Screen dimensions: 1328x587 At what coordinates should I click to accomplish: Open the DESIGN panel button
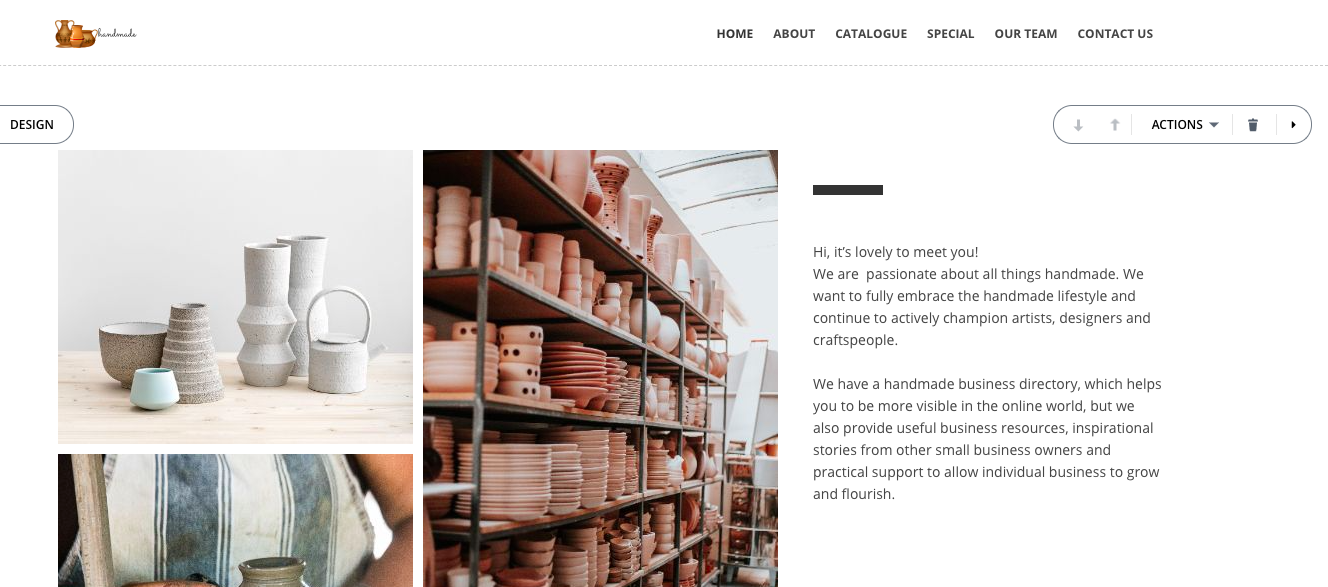tap(32, 125)
